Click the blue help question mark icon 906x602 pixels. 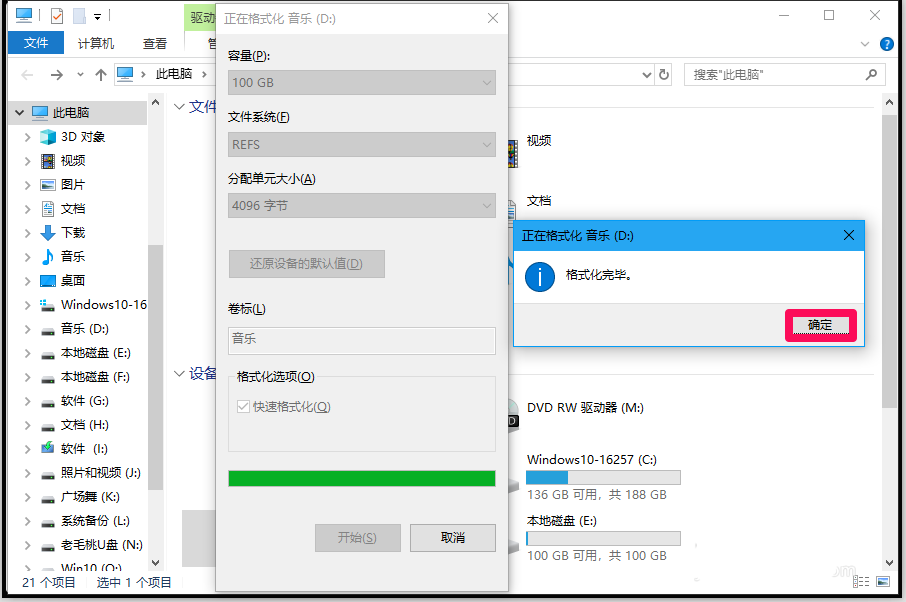[886, 44]
